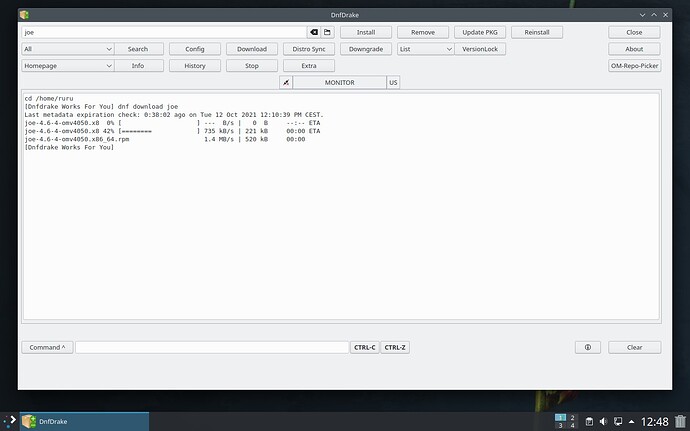Click the Stop button

252,66
